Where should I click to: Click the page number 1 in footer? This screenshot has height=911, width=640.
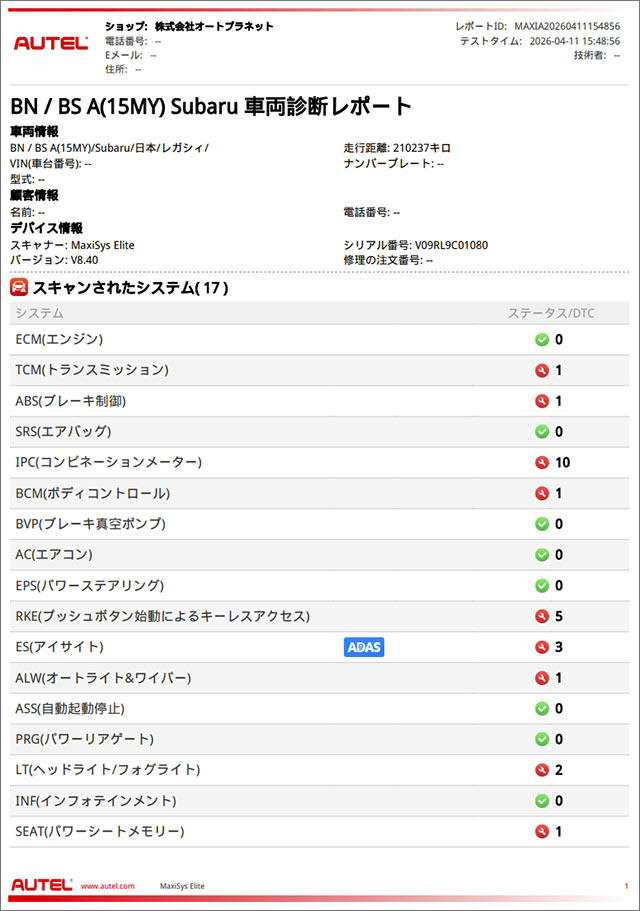[627, 886]
